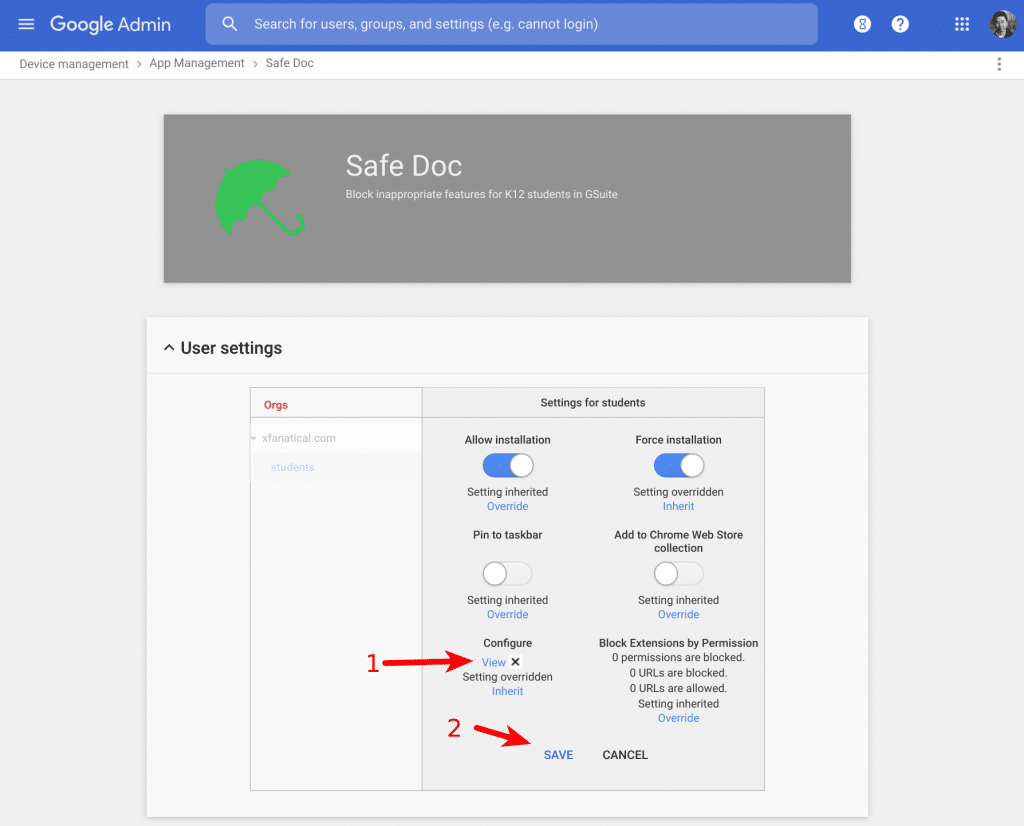
Task: Enable the Pin to taskbar switch
Action: [507, 574]
